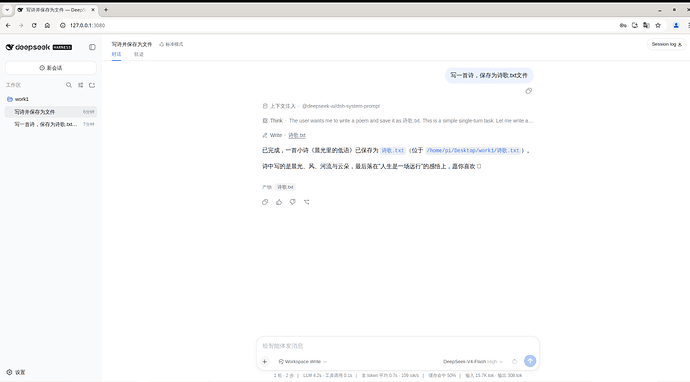Click the 缓存命中 50% status text
690x382 pixels.
[x=442, y=375]
